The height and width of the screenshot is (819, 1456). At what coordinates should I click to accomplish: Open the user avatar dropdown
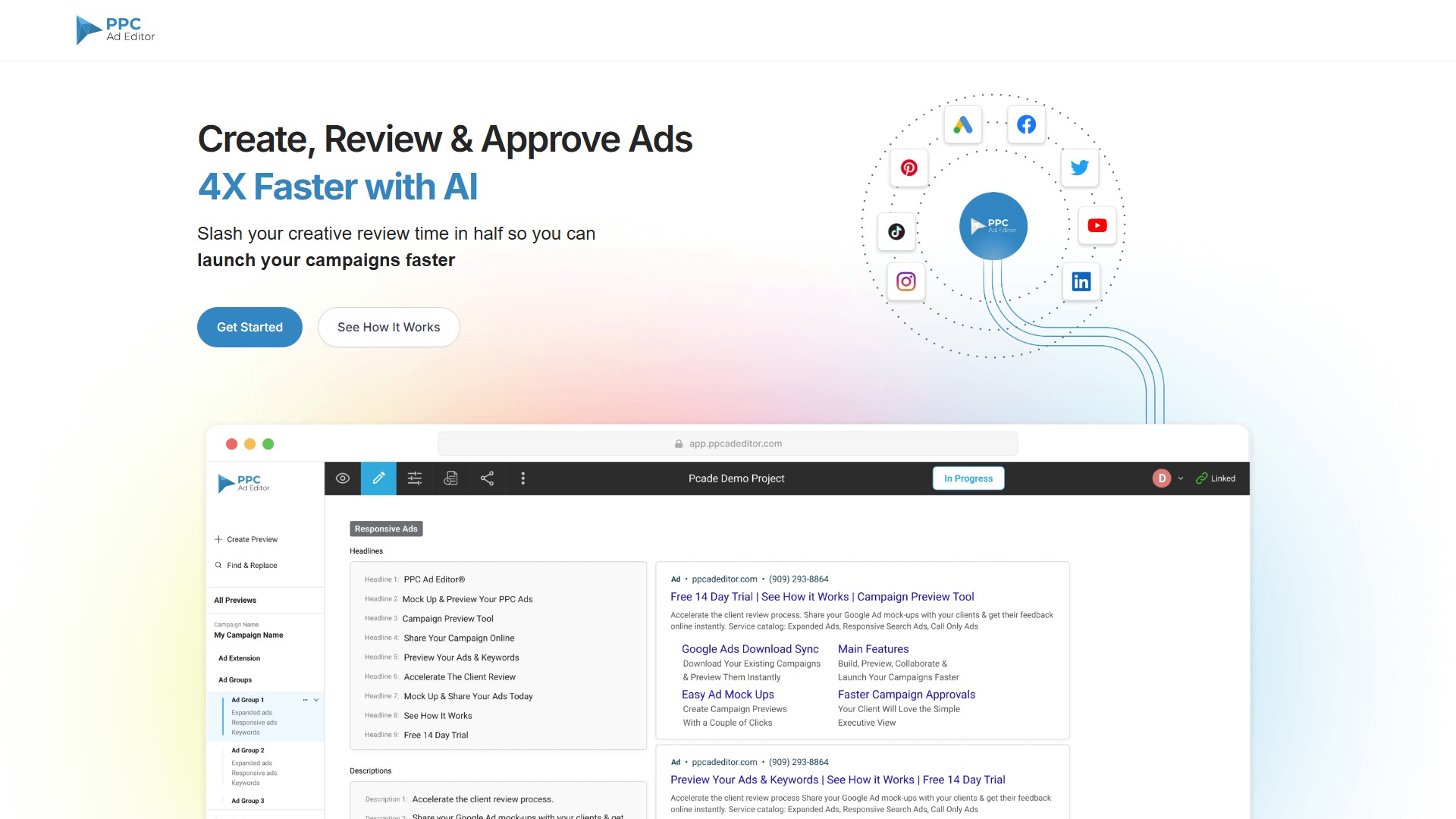pyautogui.click(x=1161, y=478)
